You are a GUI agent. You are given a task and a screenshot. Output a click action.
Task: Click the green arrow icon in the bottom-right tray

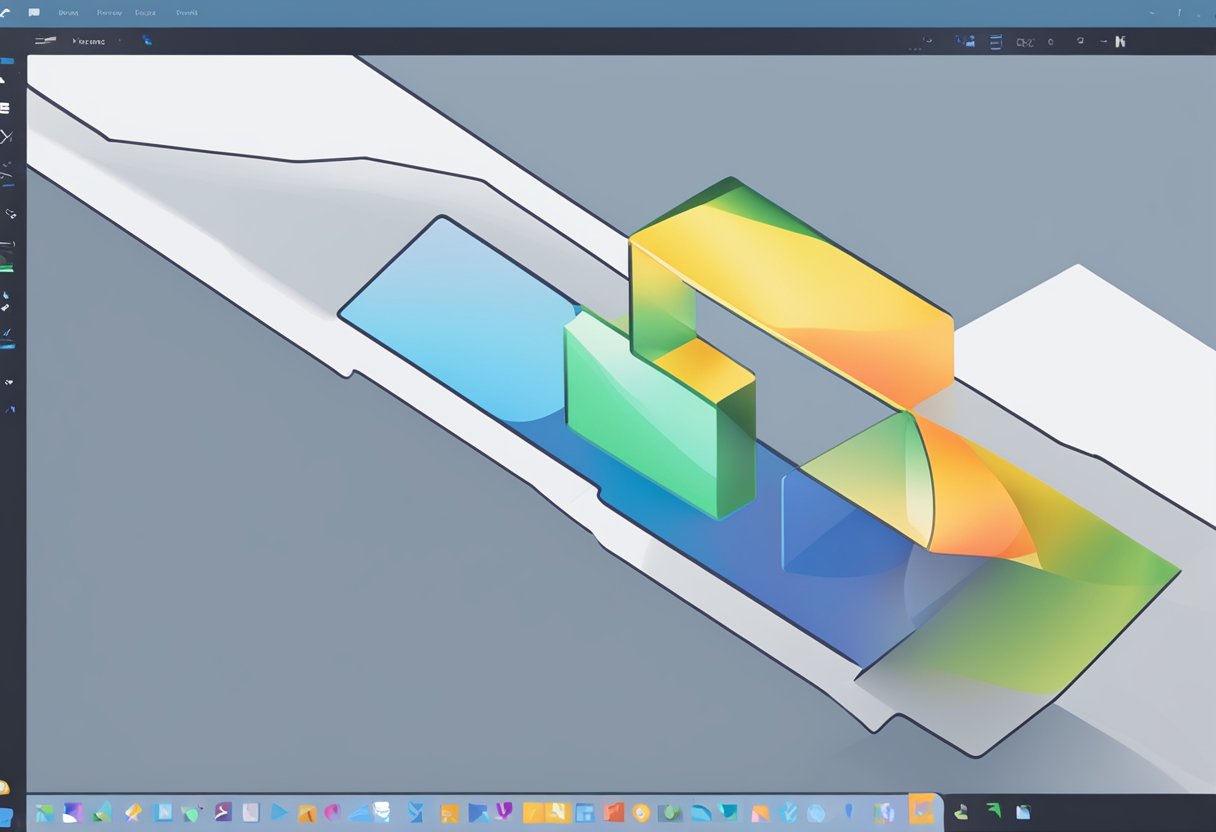pos(993,811)
